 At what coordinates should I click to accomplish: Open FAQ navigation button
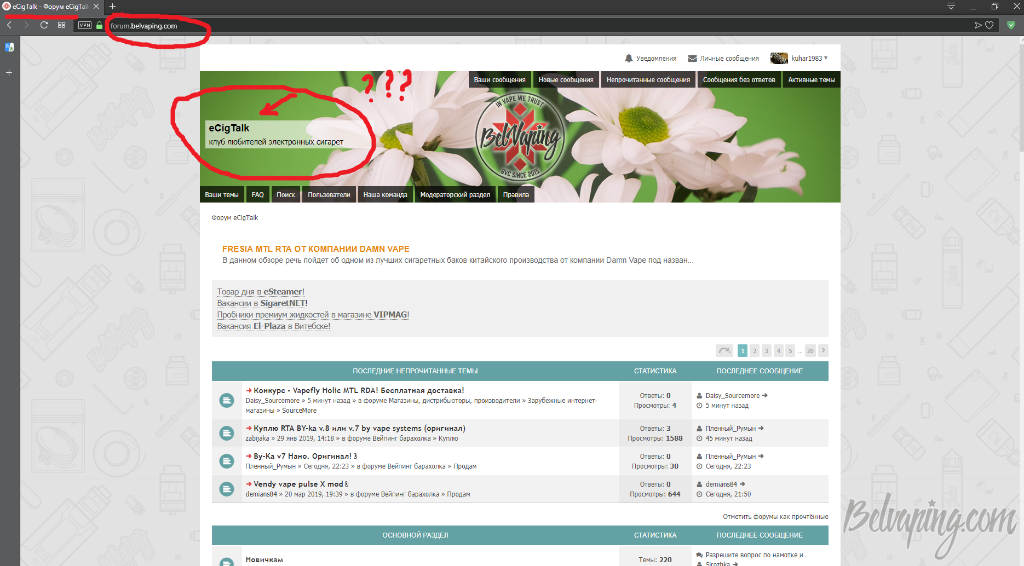click(257, 195)
